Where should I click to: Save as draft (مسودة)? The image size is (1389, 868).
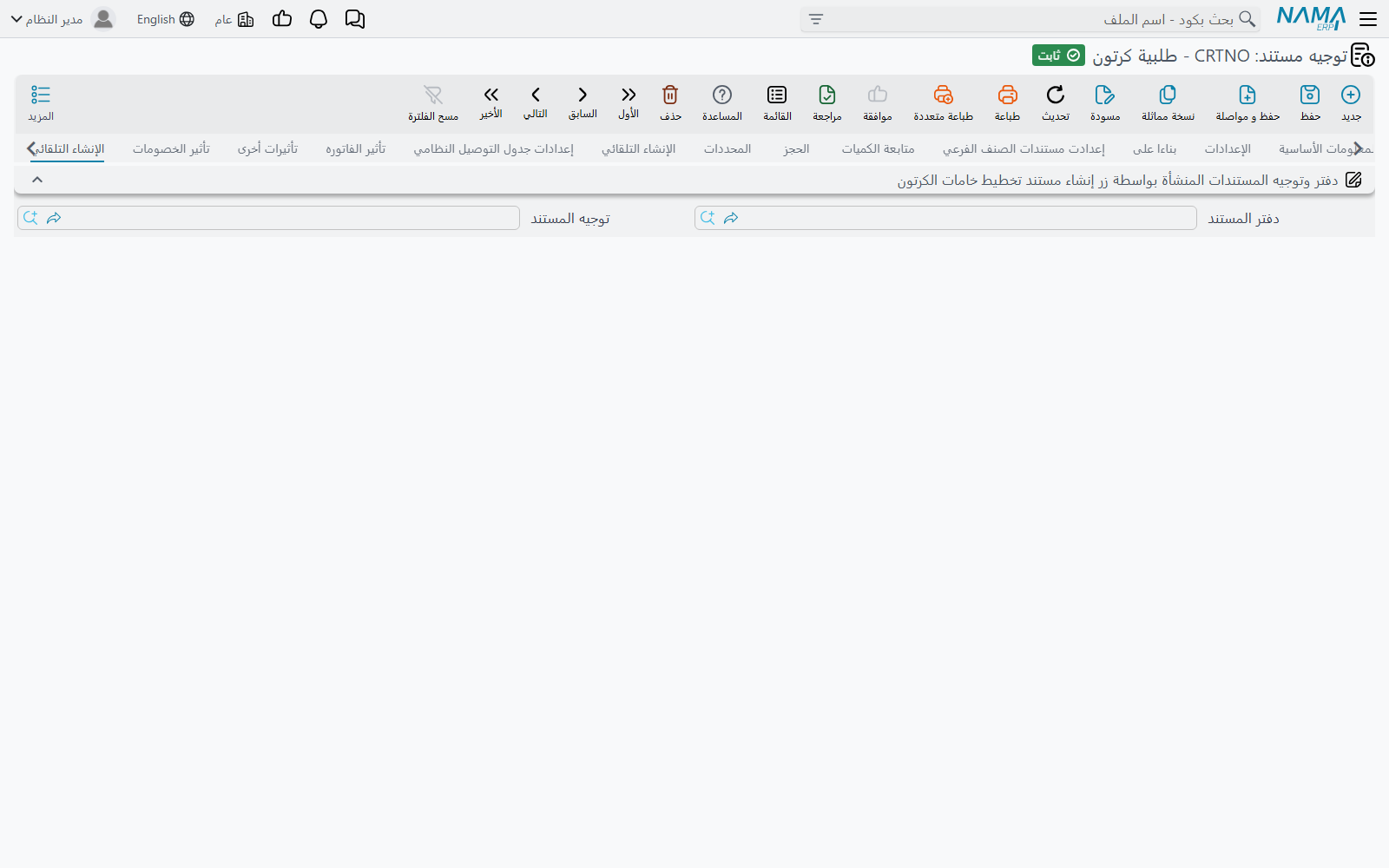click(1105, 102)
